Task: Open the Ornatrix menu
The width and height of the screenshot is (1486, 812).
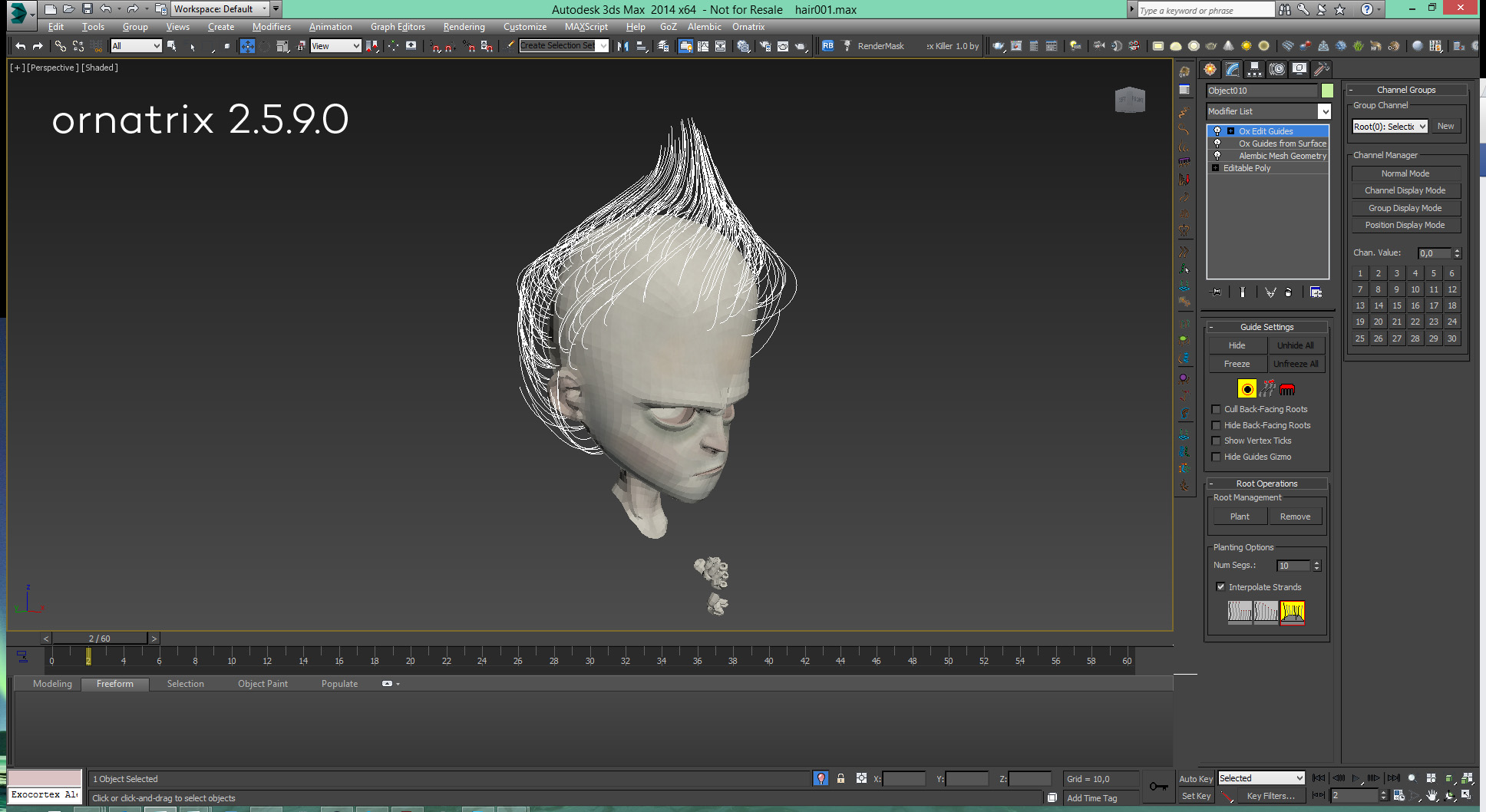Action: 748,27
